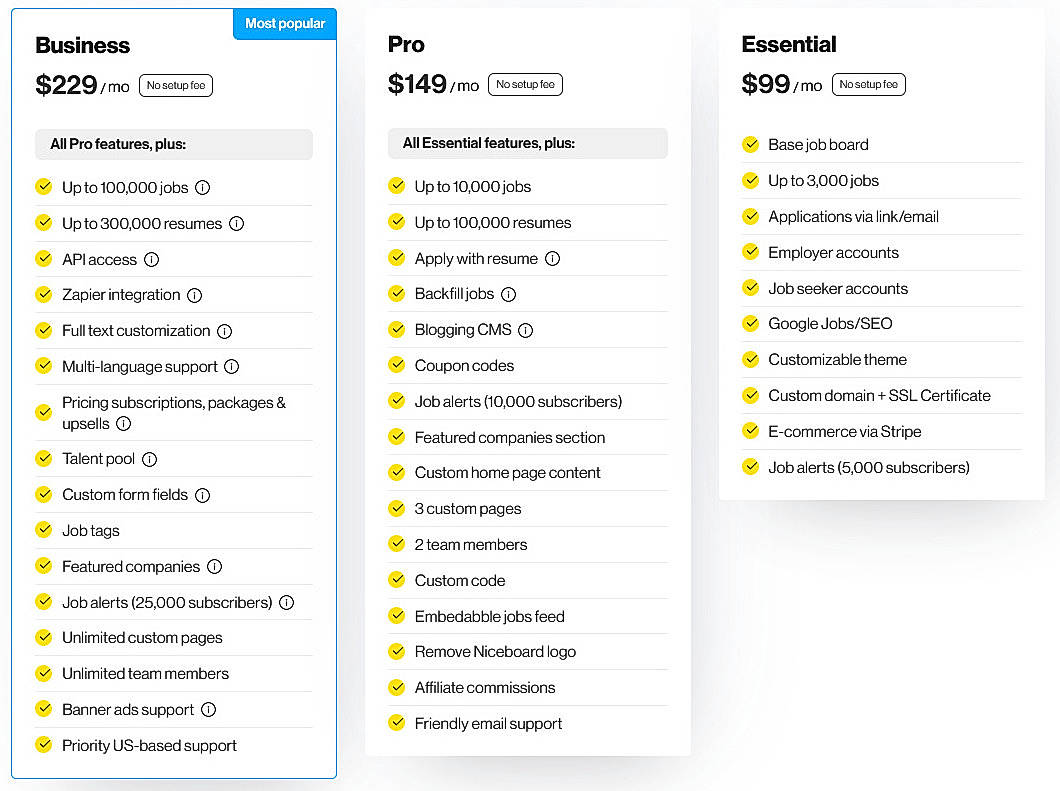Click the checkmark next to Coupon codes
Viewport: 1060px width, 791px height.
(397, 365)
